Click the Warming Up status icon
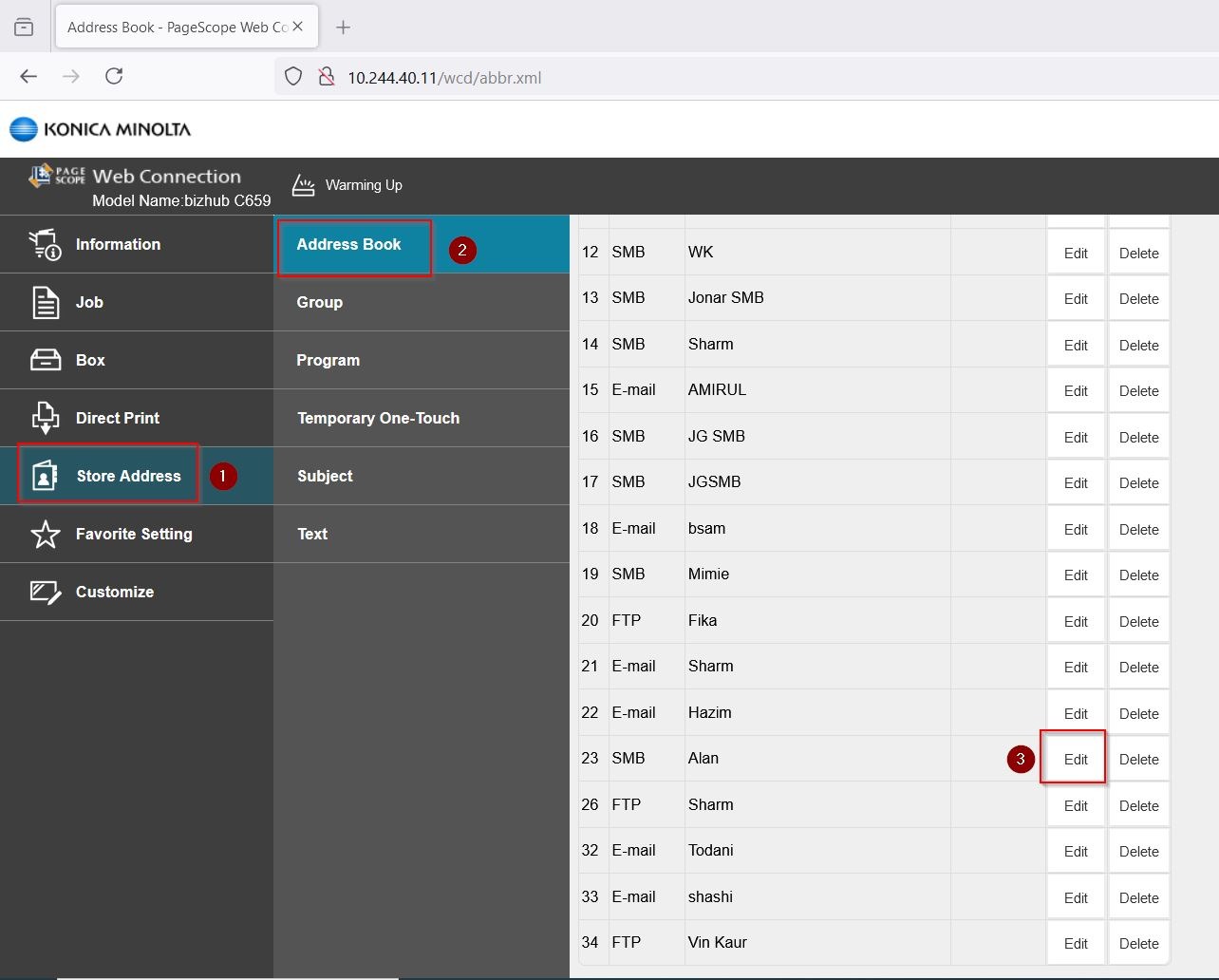The width and height of the screenshot is (1219, 980). point(303,185)
